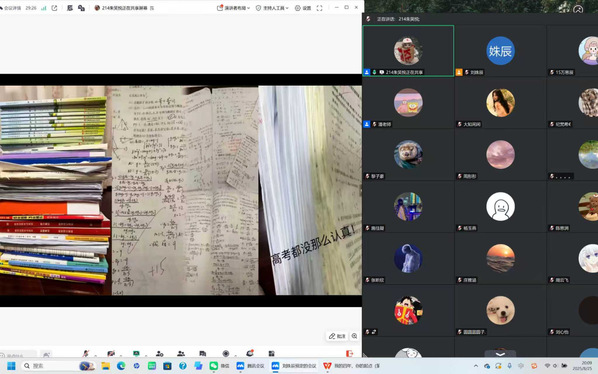
Task: Click the meeting details label at top left
Action: (x=11, y=8)
